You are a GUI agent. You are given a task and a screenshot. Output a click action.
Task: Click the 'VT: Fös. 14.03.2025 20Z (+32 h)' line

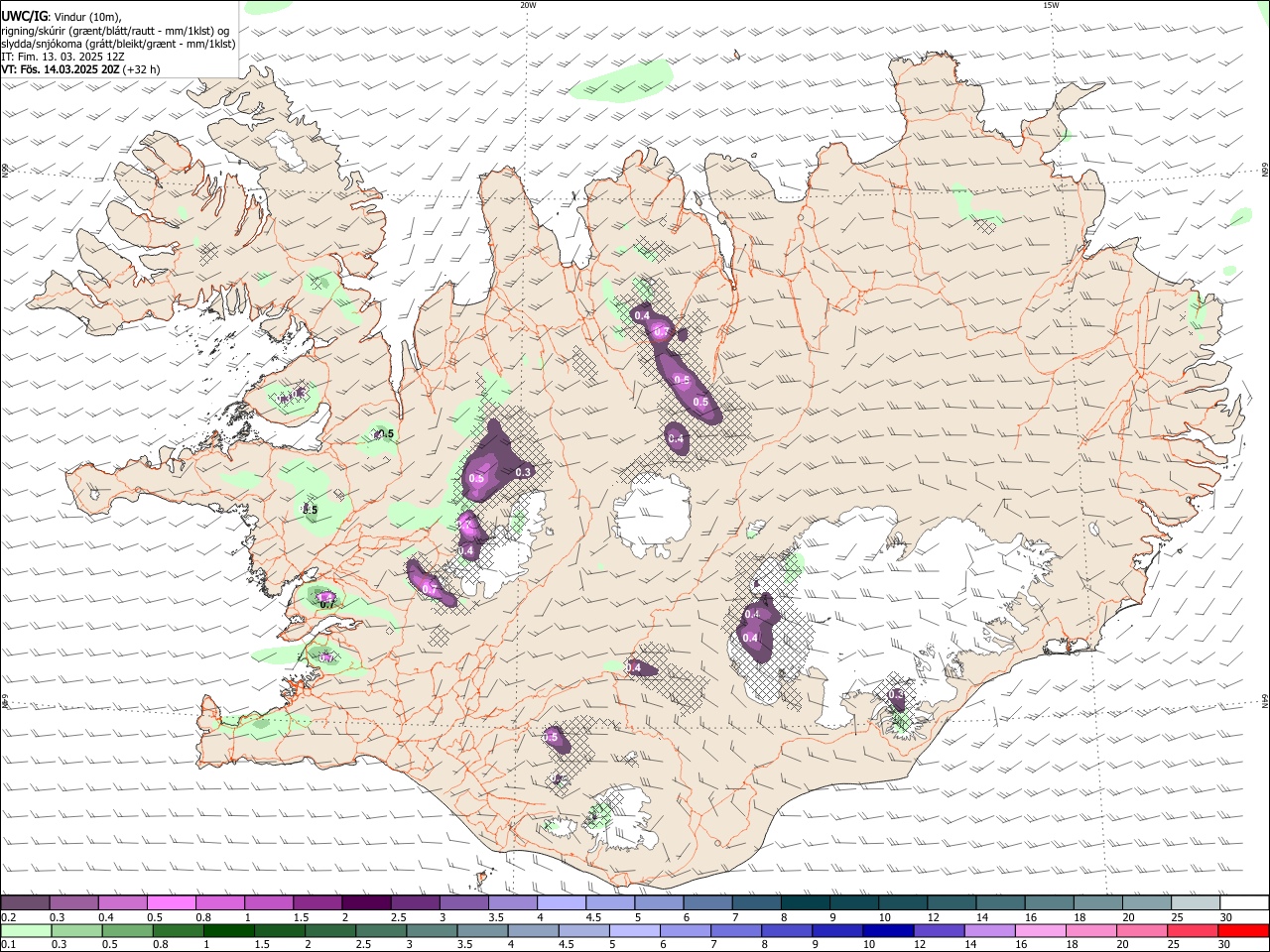pos(80,69)
